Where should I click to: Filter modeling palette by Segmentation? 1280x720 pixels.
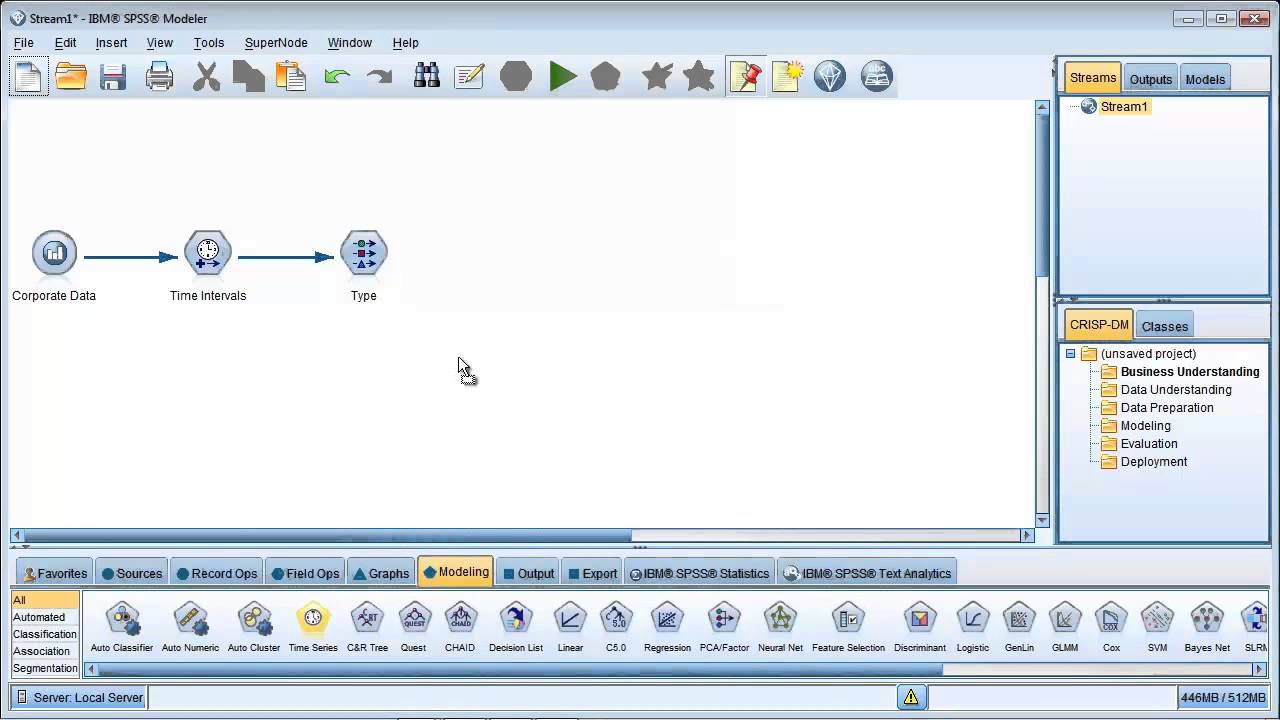click(x=45, y=668)
